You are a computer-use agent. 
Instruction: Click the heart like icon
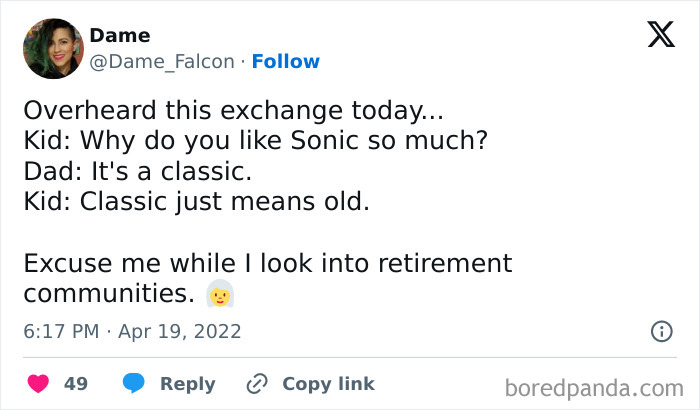[39, 384]
